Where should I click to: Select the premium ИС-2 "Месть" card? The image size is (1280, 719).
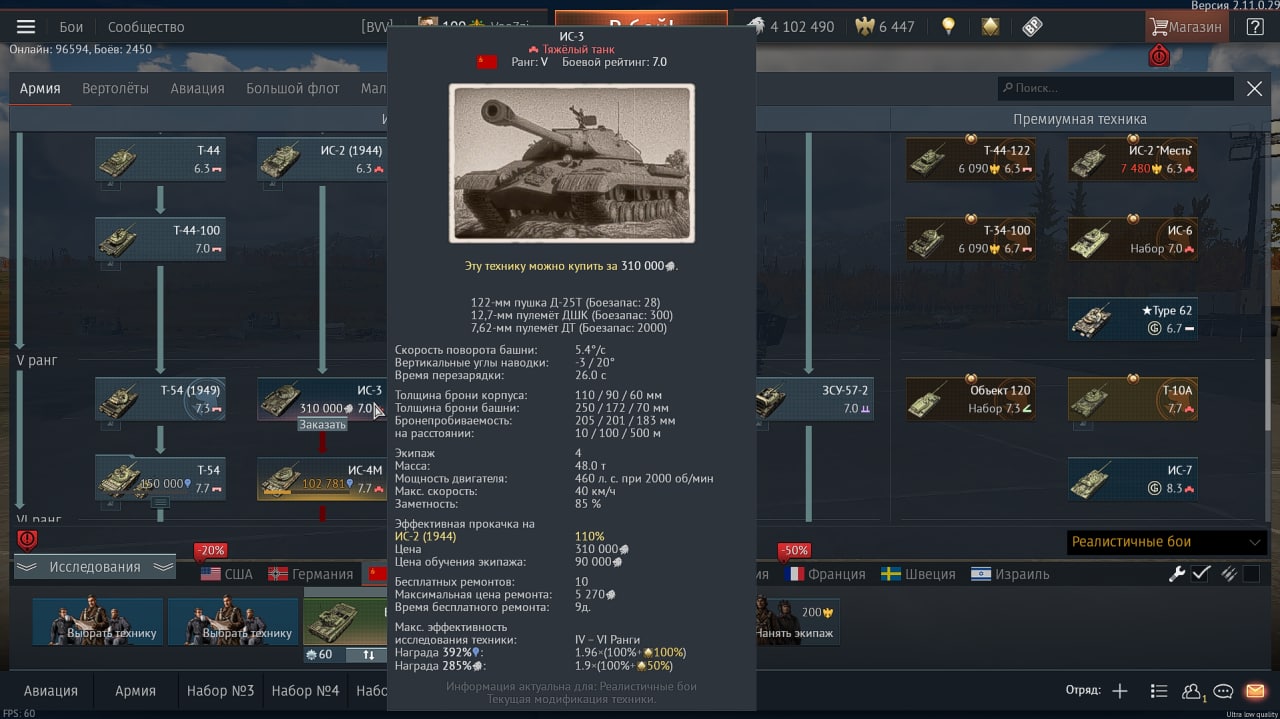coord(1132,160)
